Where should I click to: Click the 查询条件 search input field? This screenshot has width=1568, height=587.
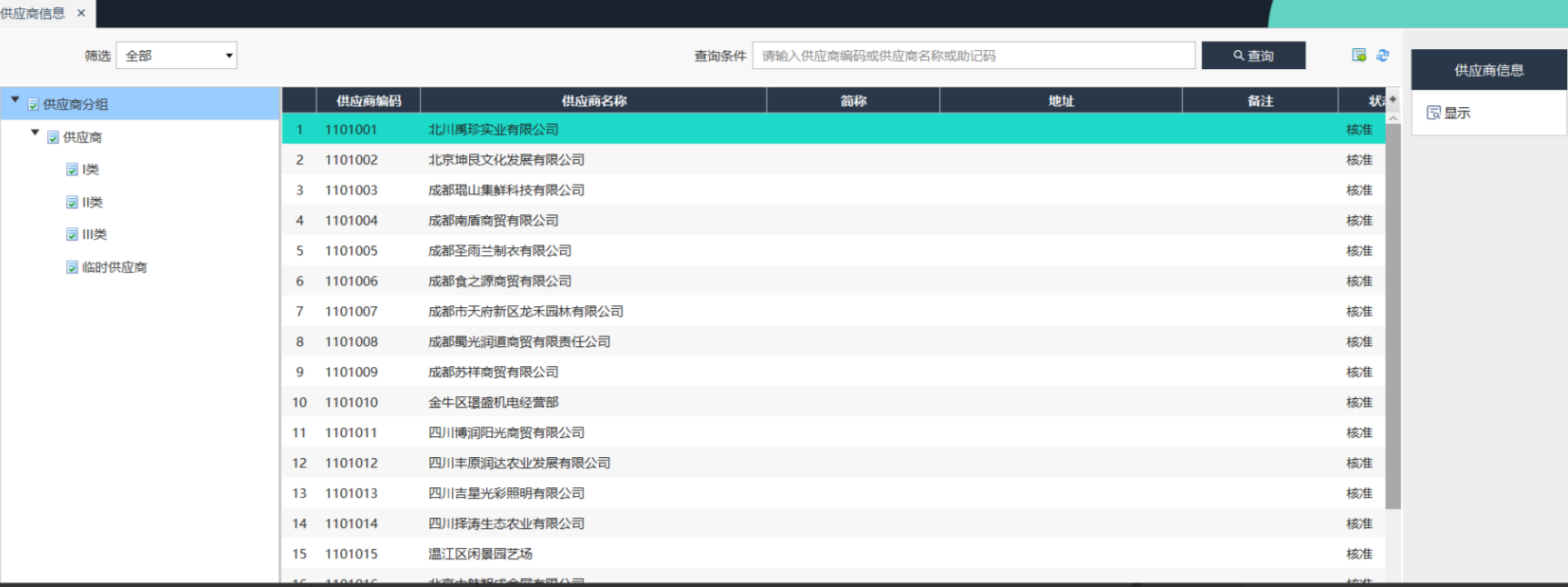[973, 55]
